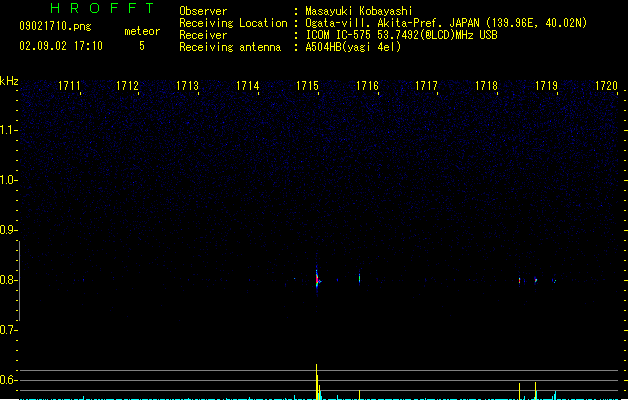Click the 1712 time tick label
This screenshot has width=629, height=400.
(x=127, y=86)
